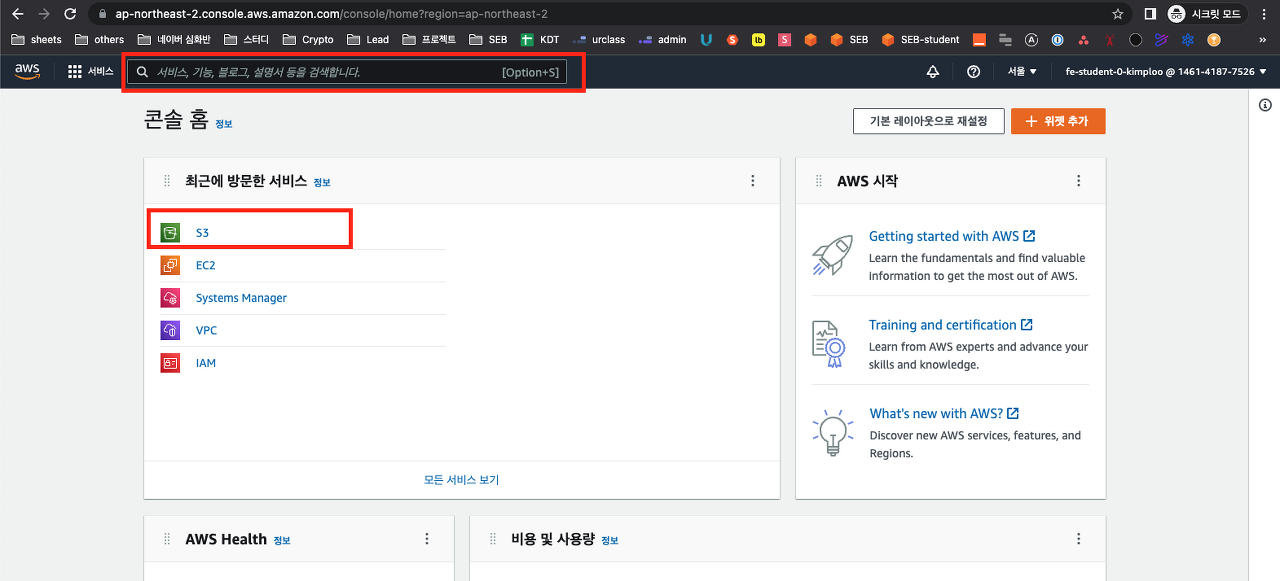Open the 서비스 grid menu
The width and height of the screenshot is (1280, 581).
90,72
